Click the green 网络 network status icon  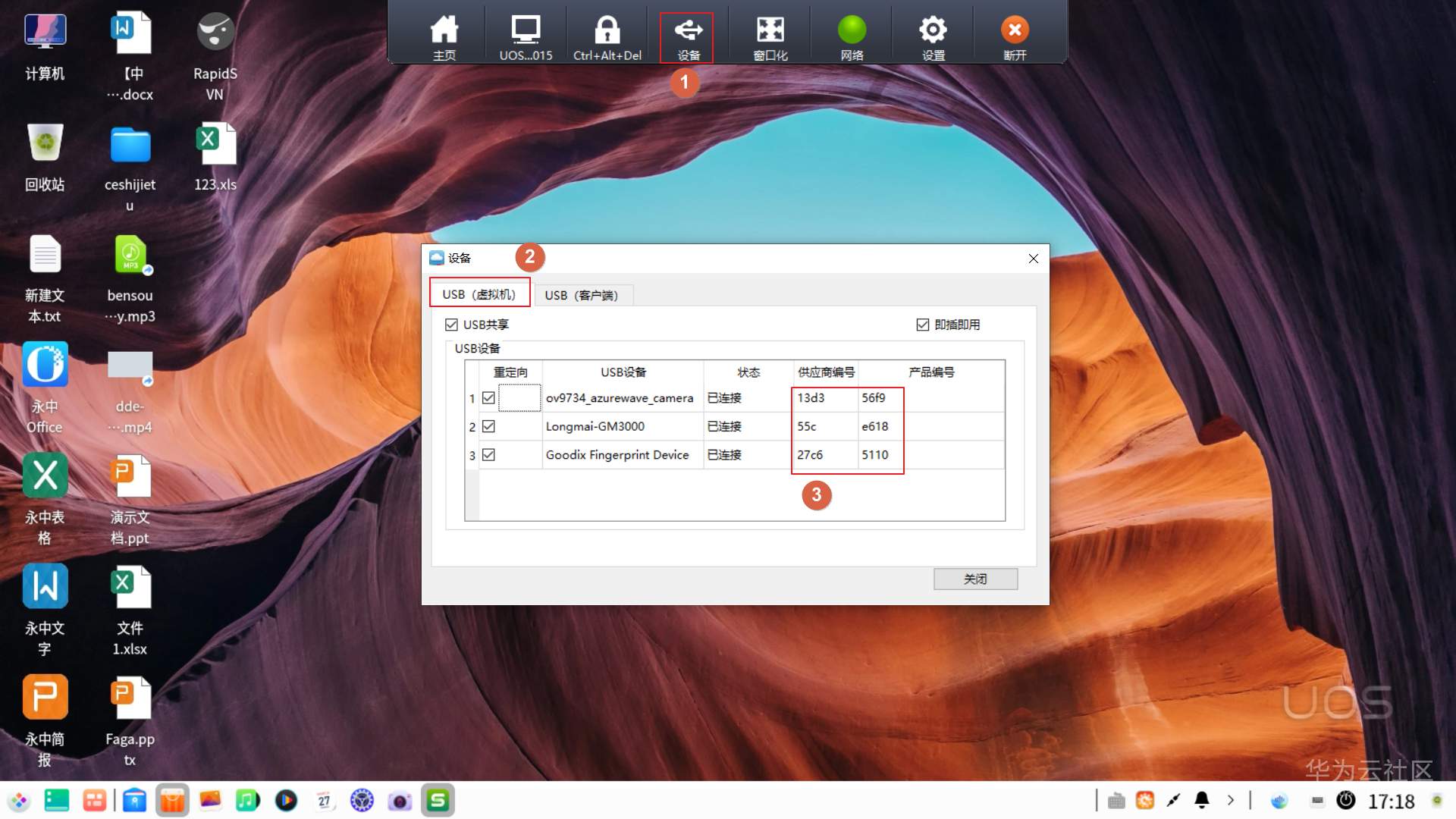click(852, 31)
